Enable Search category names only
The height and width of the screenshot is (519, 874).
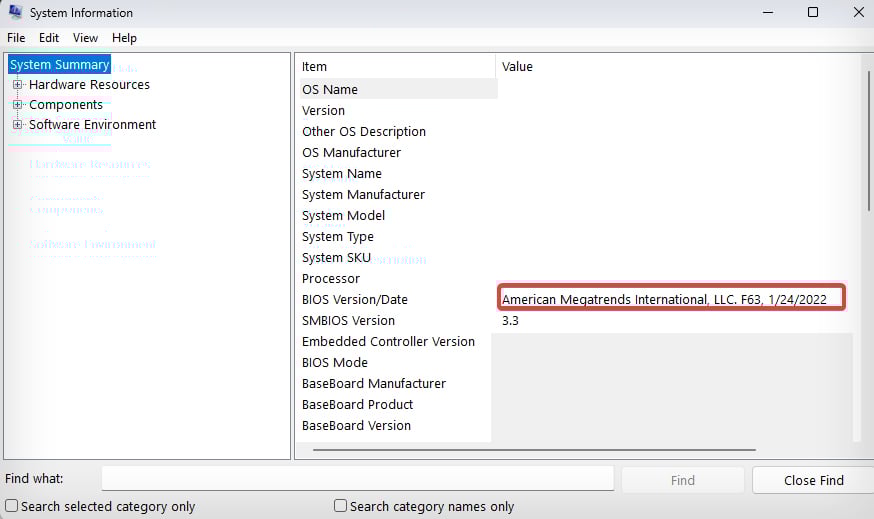(340, 506)
